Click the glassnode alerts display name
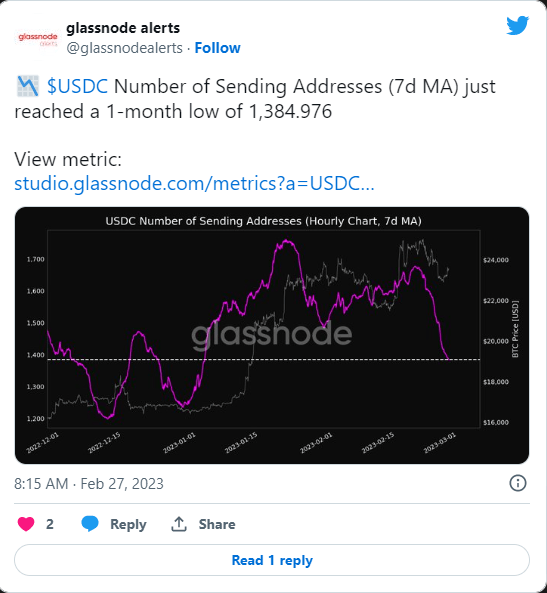Viewport: 547px width, 593px height. 123,28
